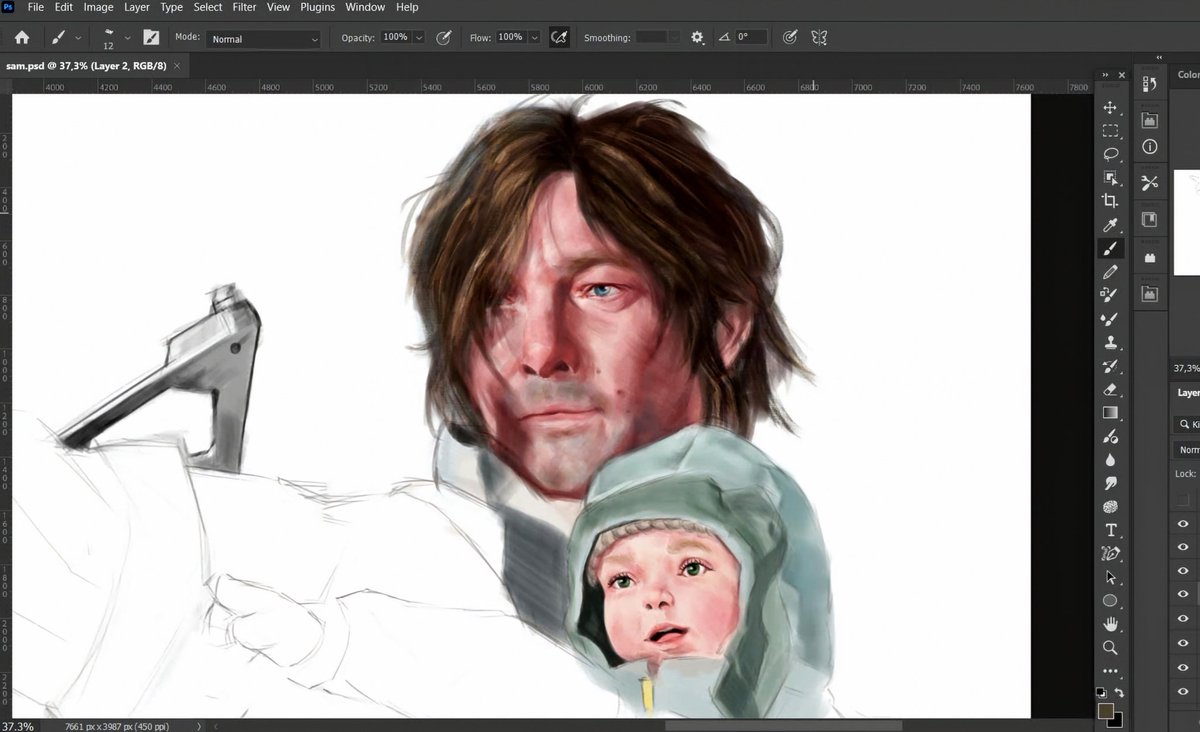Expand the status bar info arrow
Screen dimensions: 1200x732
199,726
